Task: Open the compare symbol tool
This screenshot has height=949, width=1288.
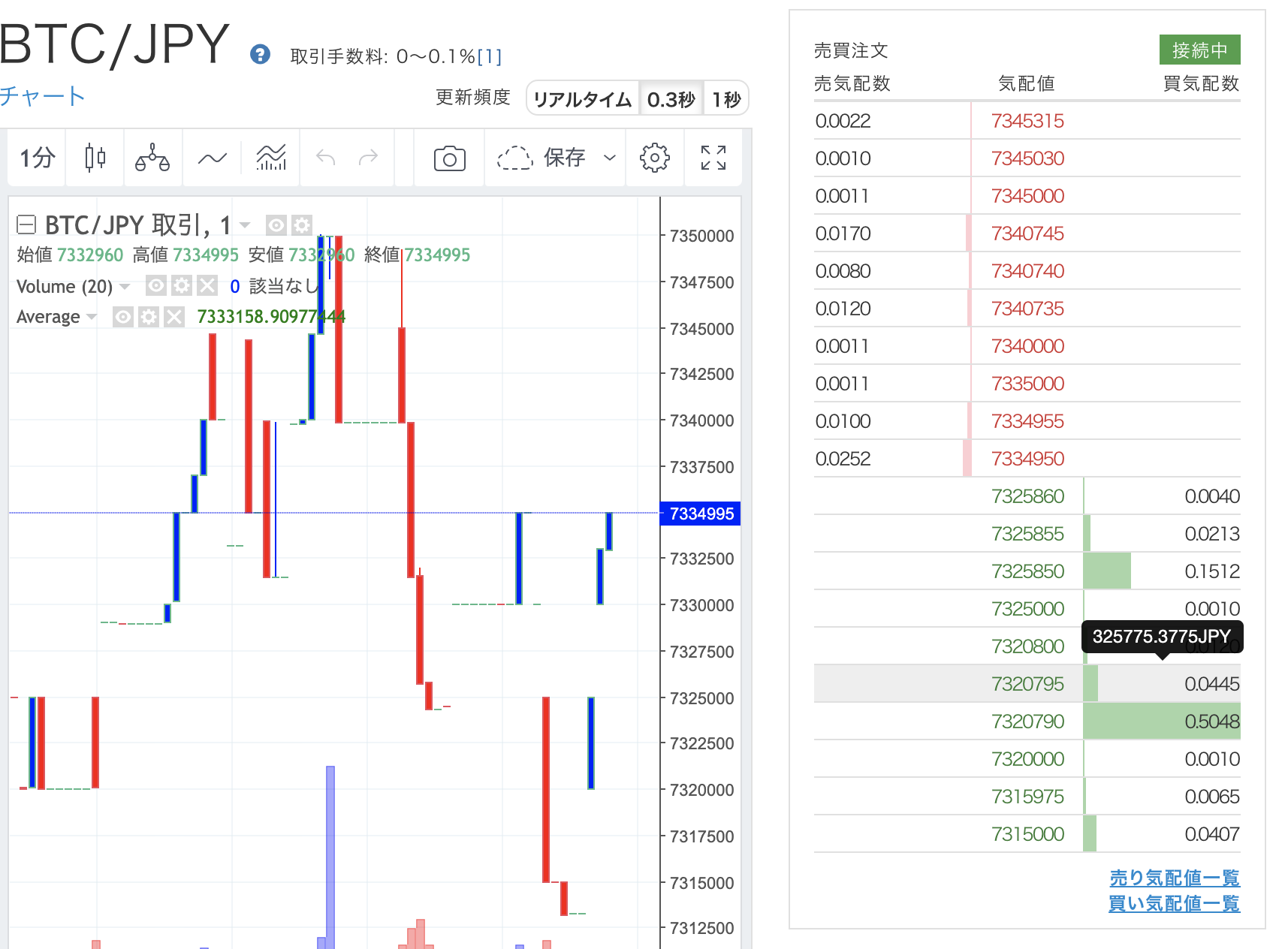Action: (x=152, y=158)
